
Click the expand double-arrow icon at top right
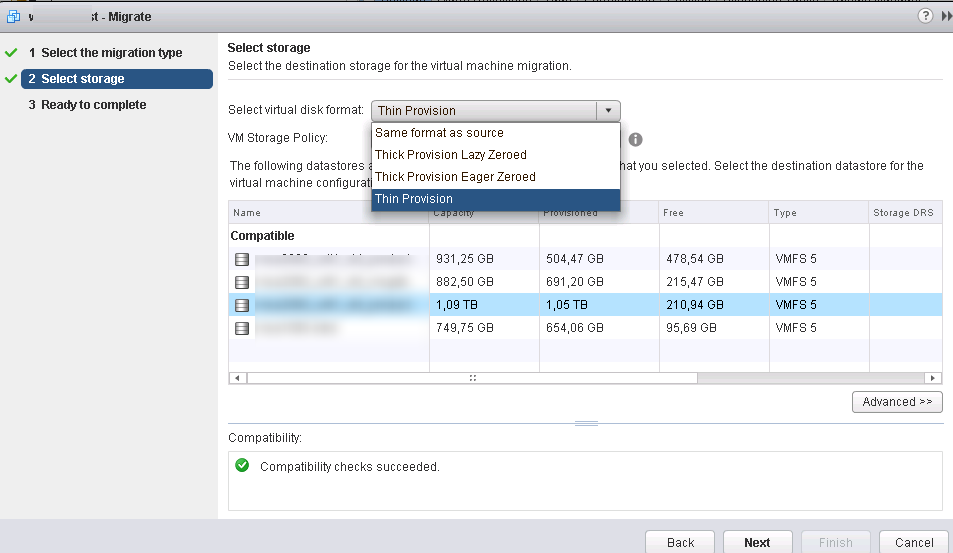tap(945, 16)
